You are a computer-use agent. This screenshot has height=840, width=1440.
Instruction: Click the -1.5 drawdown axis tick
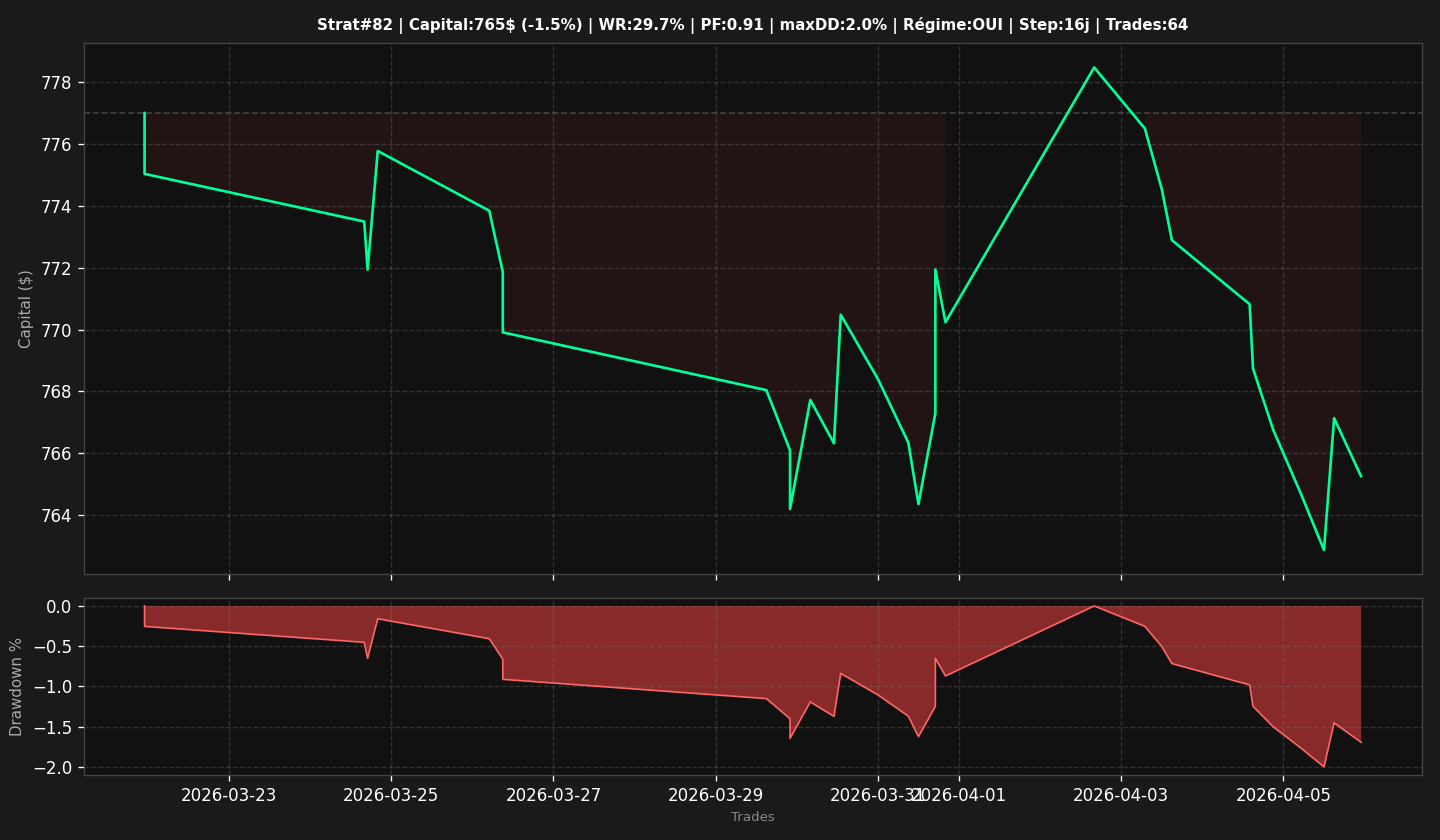53,728
